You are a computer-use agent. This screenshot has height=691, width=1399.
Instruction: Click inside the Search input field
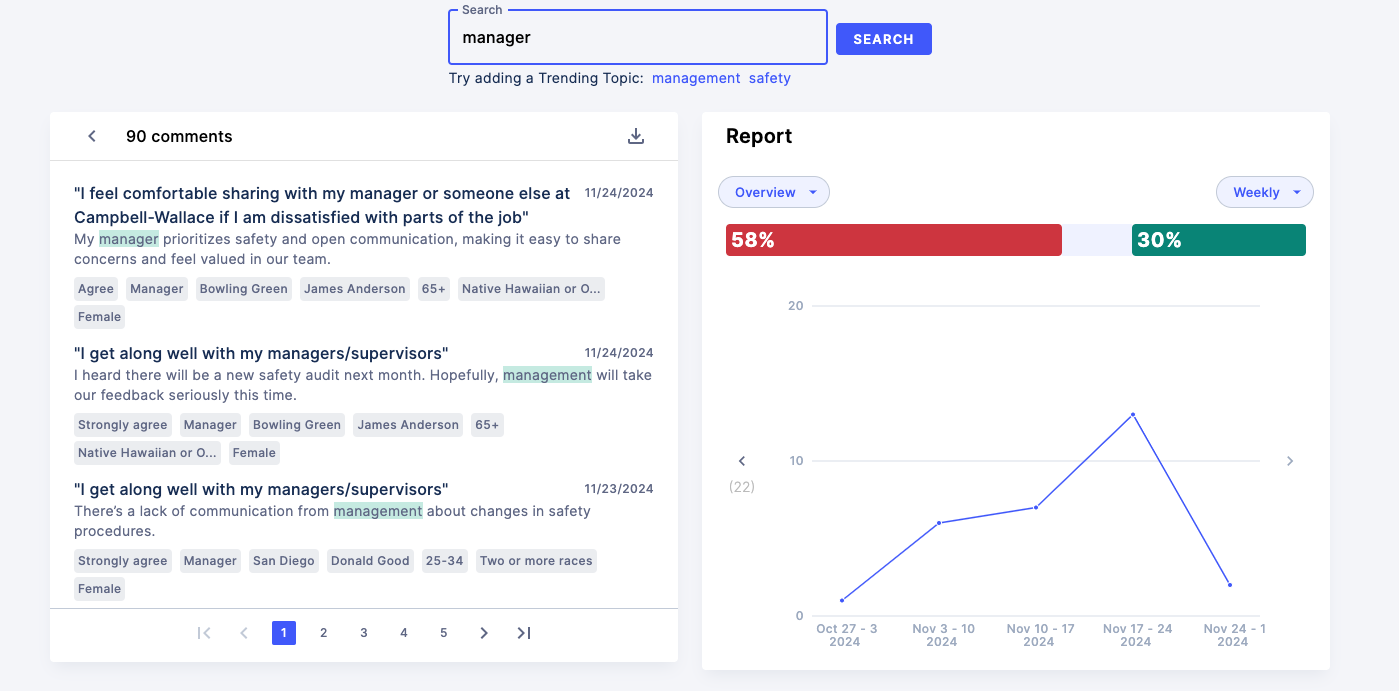[637, 37]
